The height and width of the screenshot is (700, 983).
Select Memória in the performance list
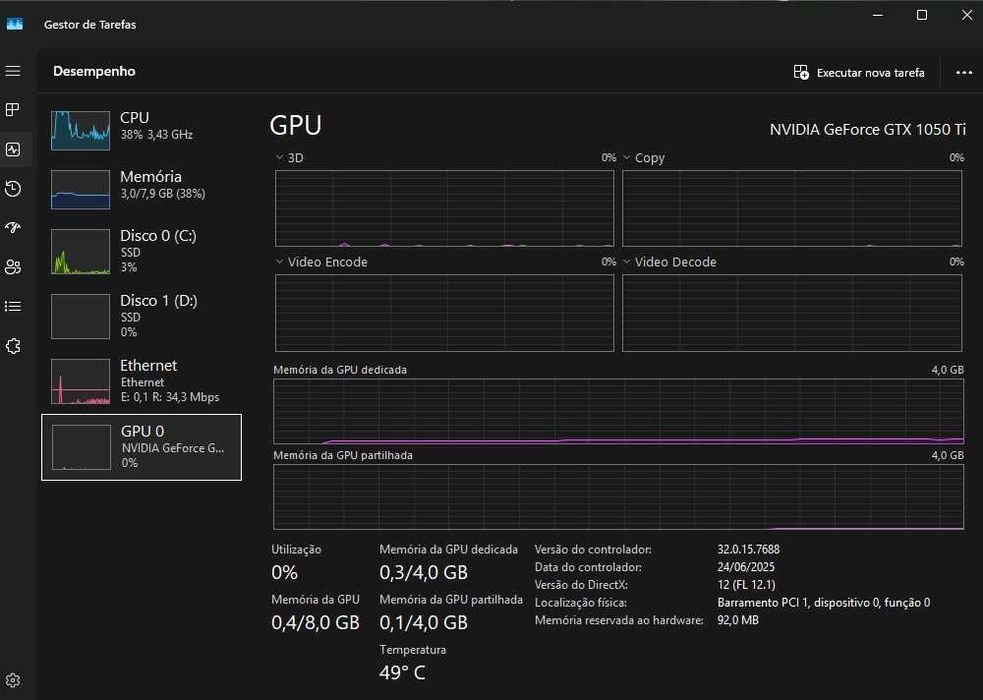coord(141,185)
